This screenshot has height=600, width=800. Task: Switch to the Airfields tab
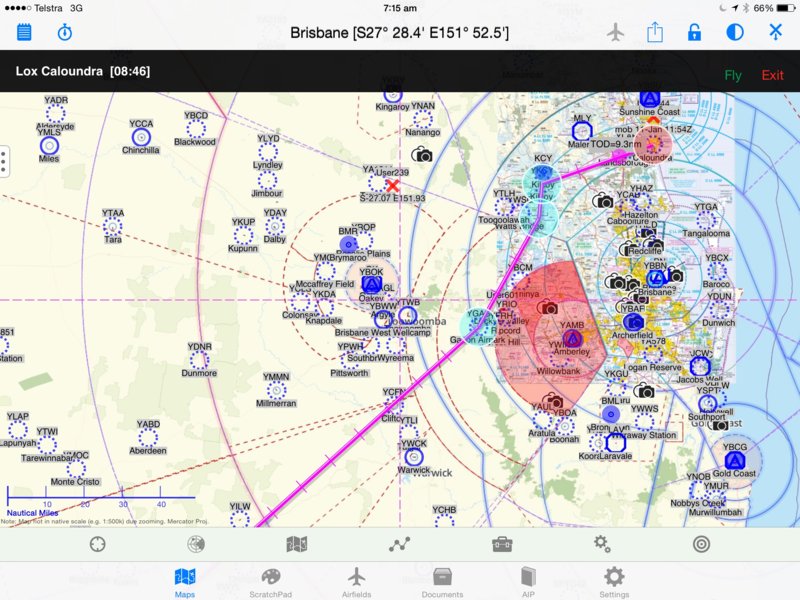pos(357,583)
